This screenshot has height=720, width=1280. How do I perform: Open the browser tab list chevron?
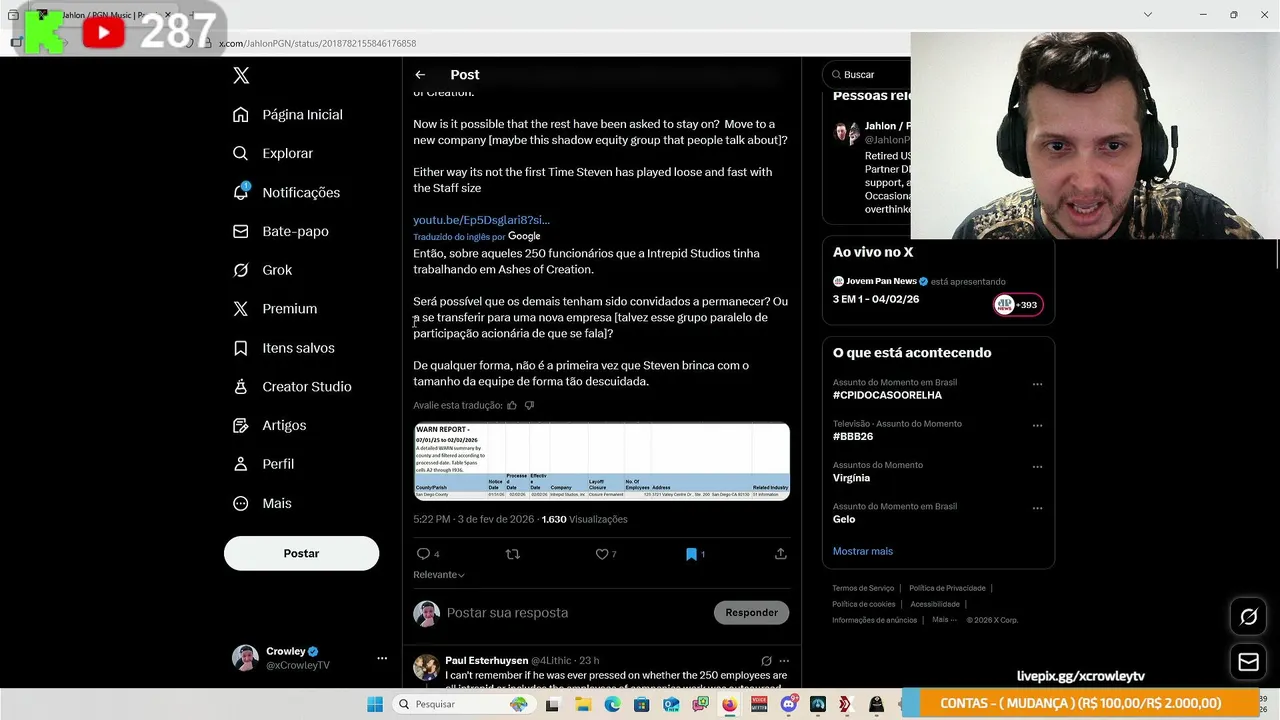1148,15
